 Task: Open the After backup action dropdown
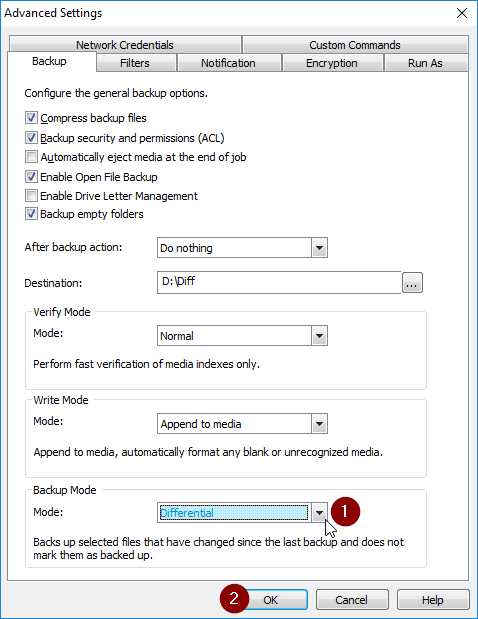click(x=319, y=248)
